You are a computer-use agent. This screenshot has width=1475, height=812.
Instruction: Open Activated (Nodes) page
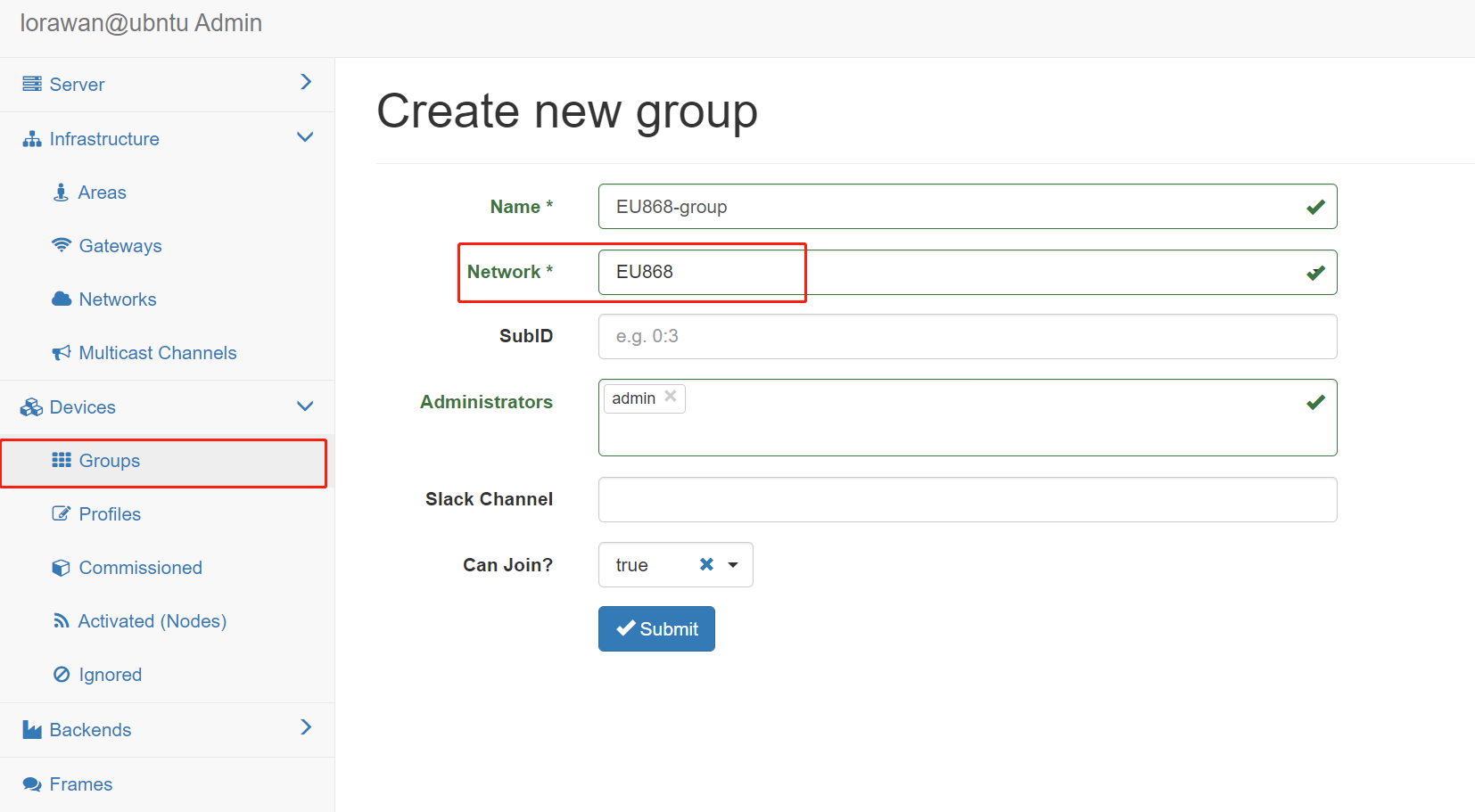[168, 621]
